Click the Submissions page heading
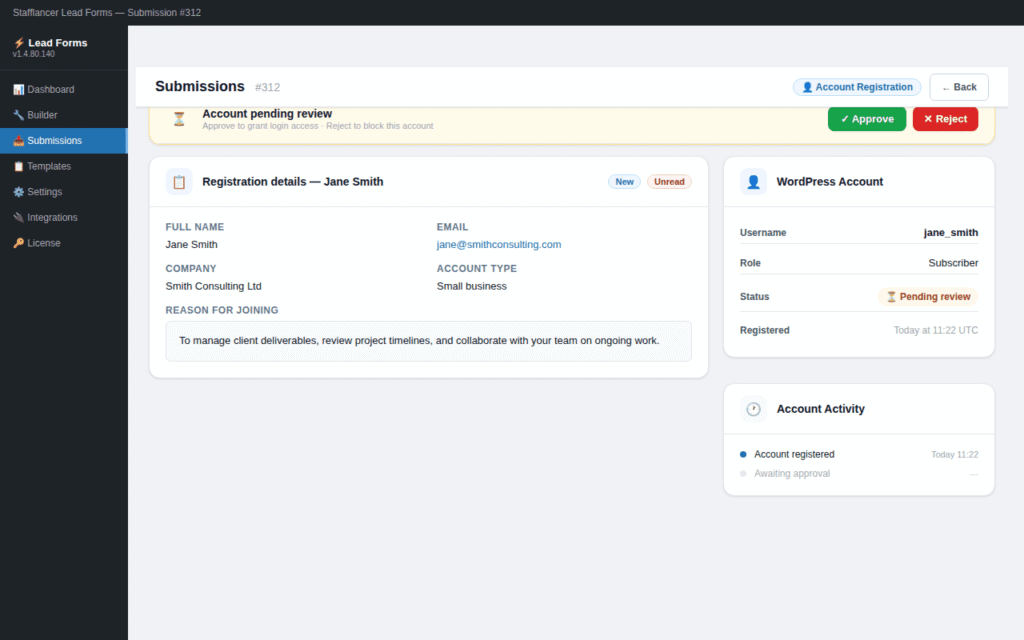The image size is (1024, 640). (200, 86)
